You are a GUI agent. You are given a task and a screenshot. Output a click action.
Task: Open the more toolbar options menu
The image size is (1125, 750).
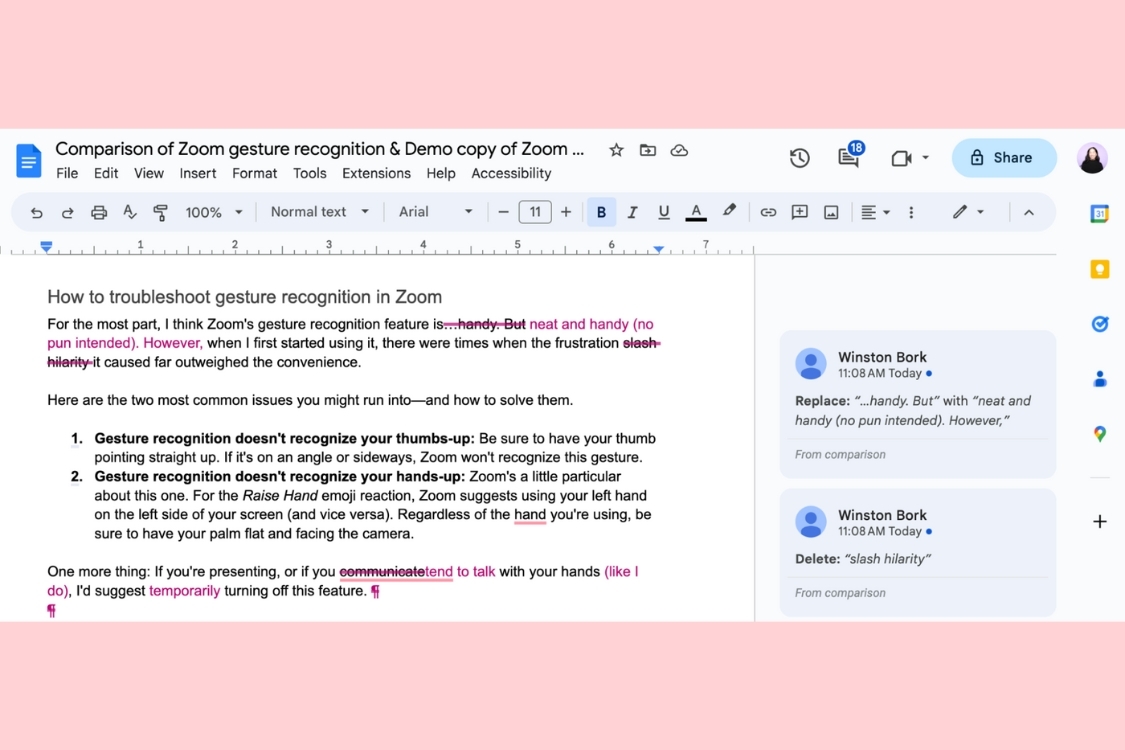pyautogui.click(x=911, y=212)
